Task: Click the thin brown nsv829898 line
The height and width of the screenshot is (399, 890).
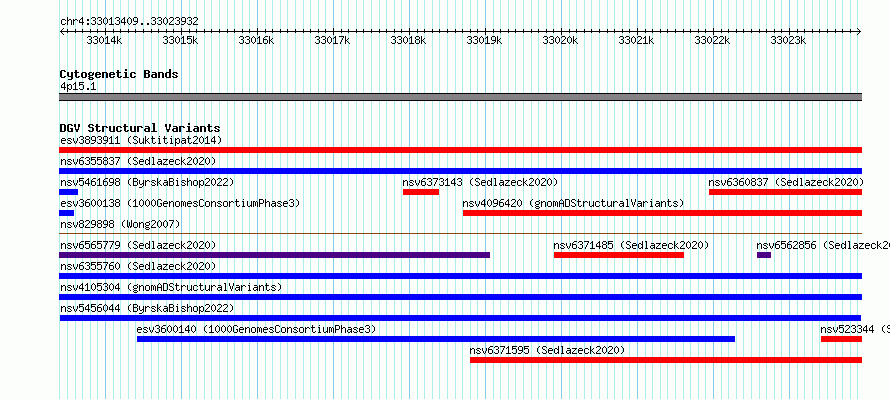Action: click(x=460, y=233)
